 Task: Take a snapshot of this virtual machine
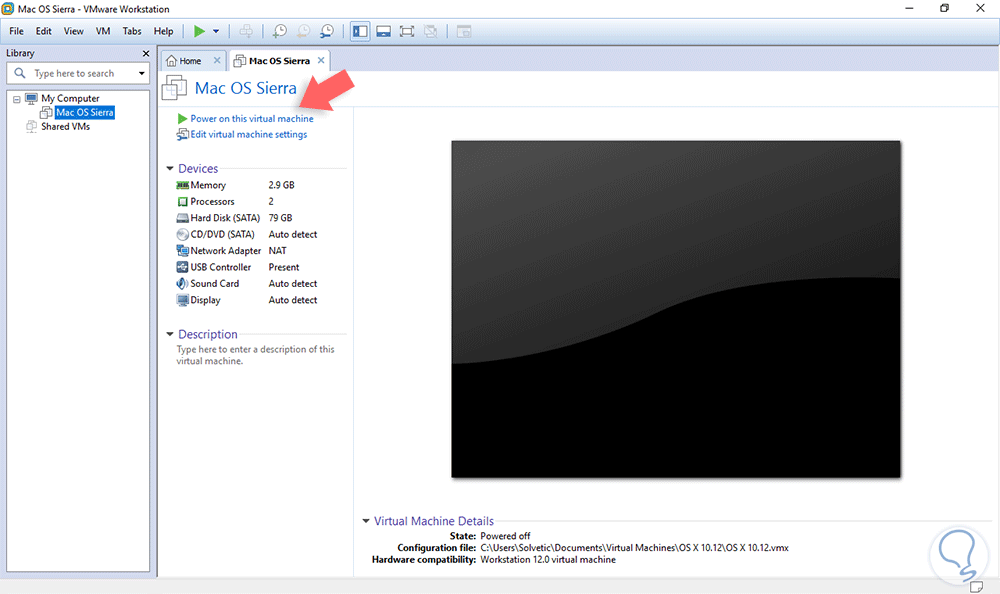tap(279, 31)
